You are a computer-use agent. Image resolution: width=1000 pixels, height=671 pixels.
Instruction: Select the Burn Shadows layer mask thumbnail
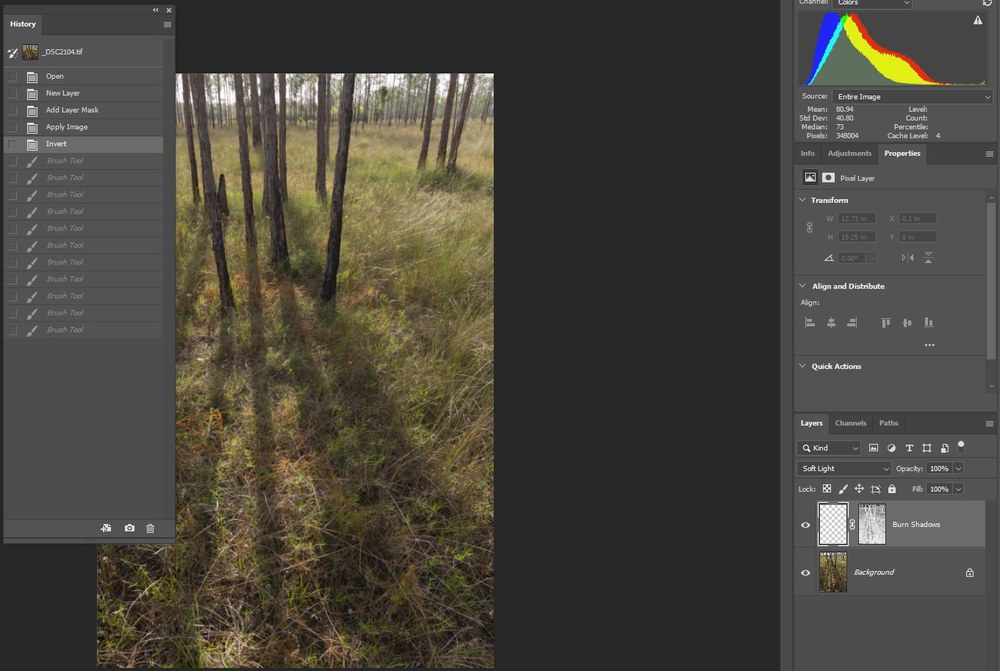(x=872, y=524)
